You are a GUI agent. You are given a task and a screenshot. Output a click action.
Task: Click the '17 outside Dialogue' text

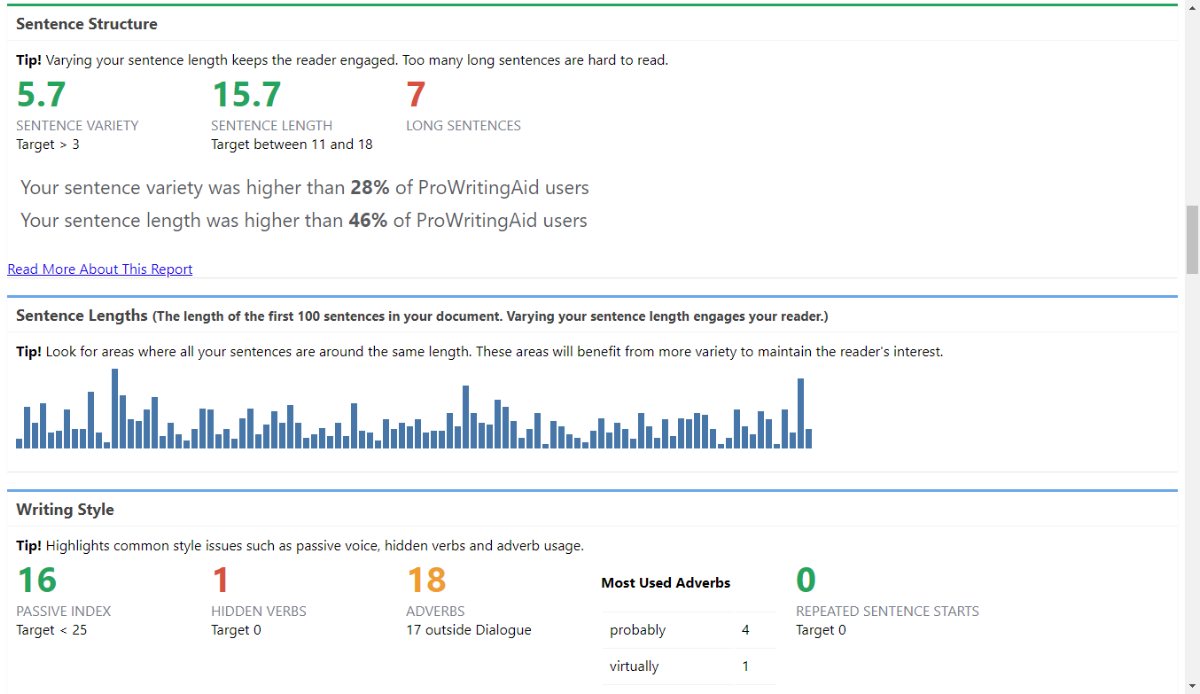469,630
